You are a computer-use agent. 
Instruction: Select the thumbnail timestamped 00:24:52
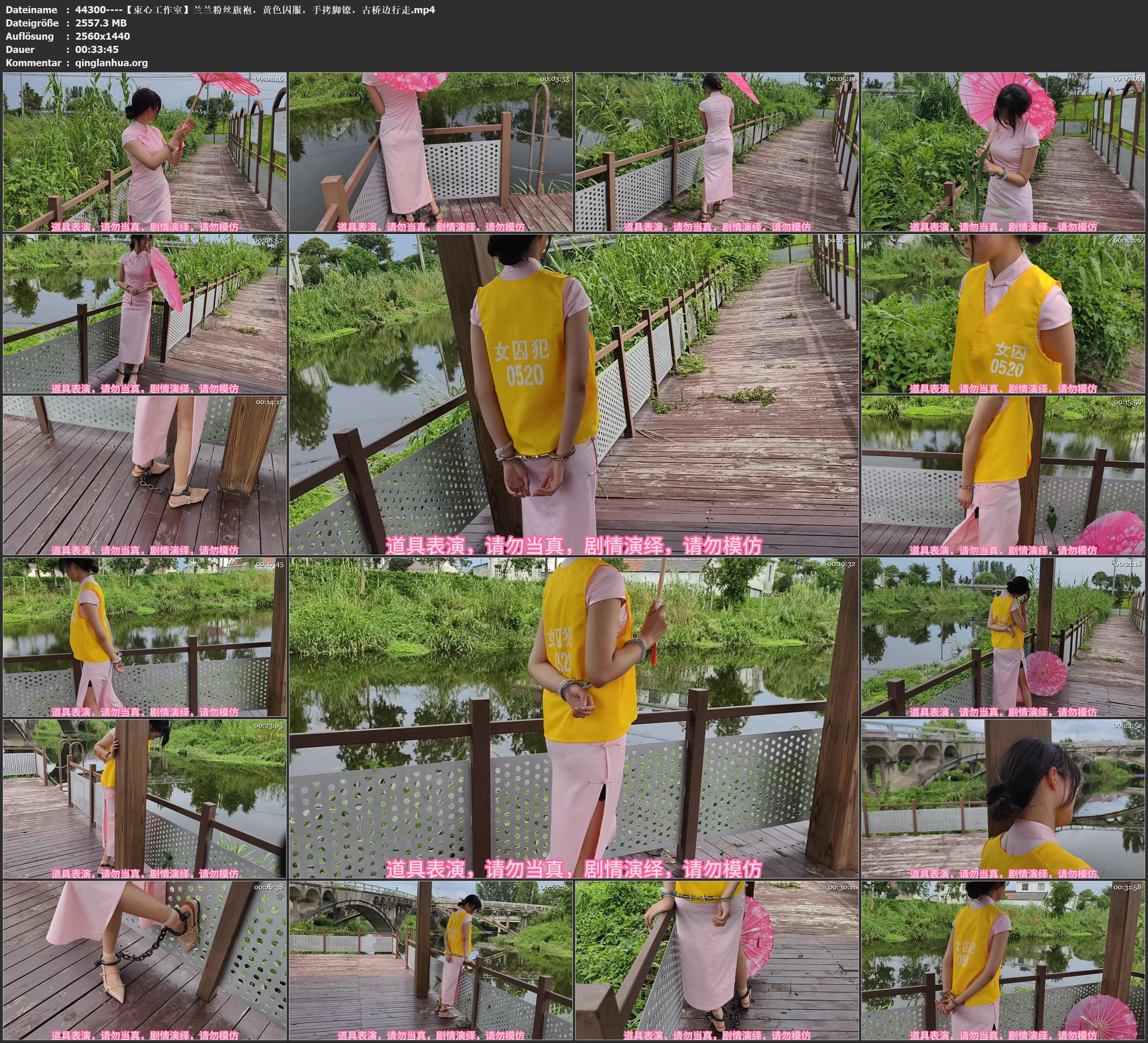click(1003, 799)
